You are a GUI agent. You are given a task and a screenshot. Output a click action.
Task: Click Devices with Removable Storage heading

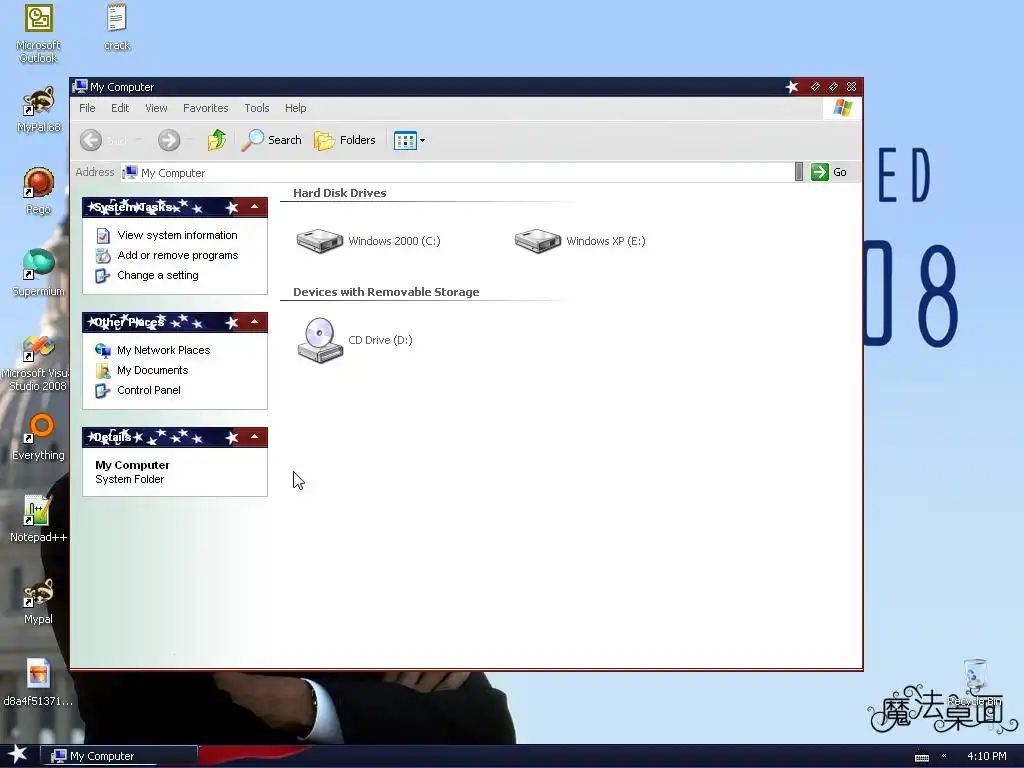pyautogui.click(x=386, y=292)
